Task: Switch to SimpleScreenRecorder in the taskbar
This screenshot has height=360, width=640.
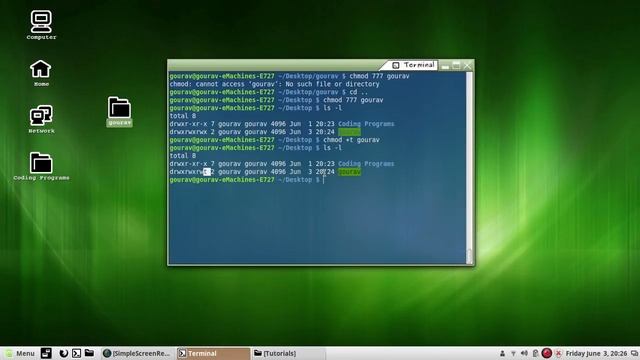Action: click(x=137, y=353)
